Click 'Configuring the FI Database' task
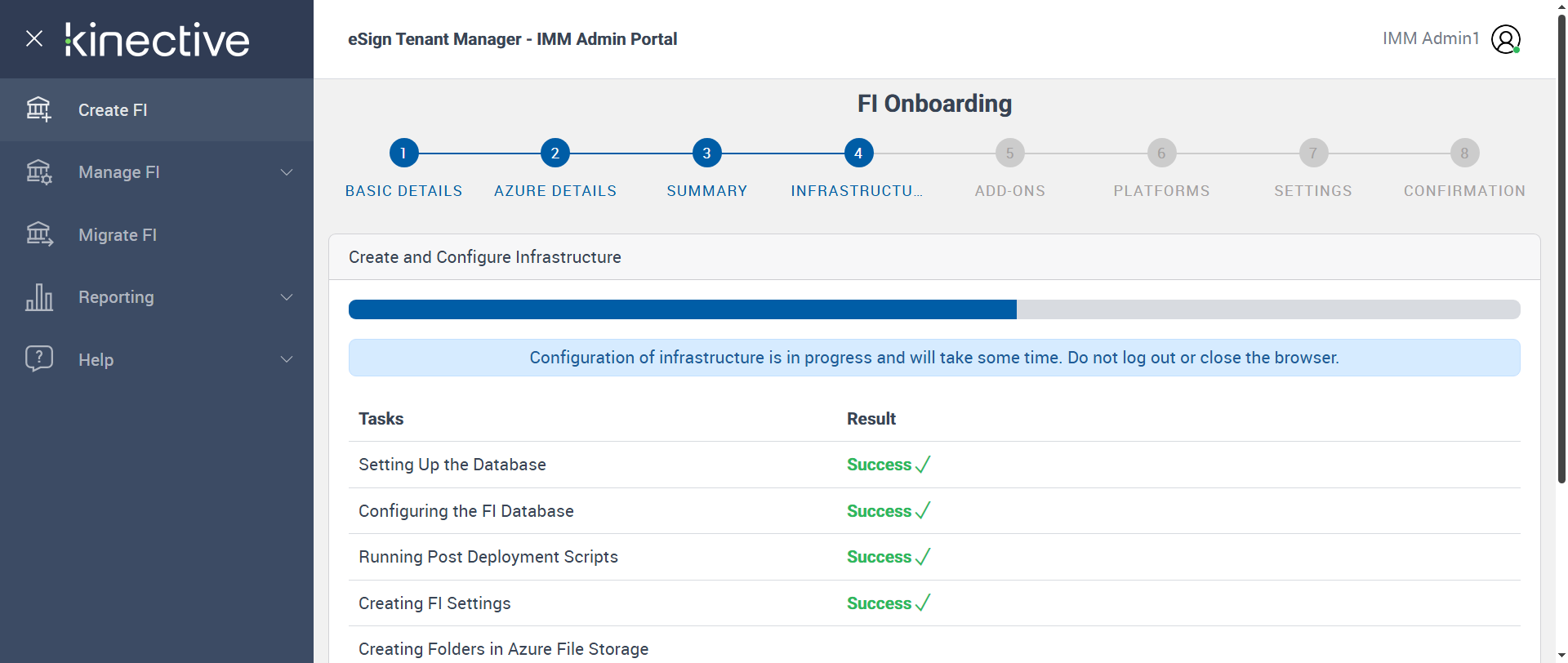 pyautogui.click(x=466, y=511)
